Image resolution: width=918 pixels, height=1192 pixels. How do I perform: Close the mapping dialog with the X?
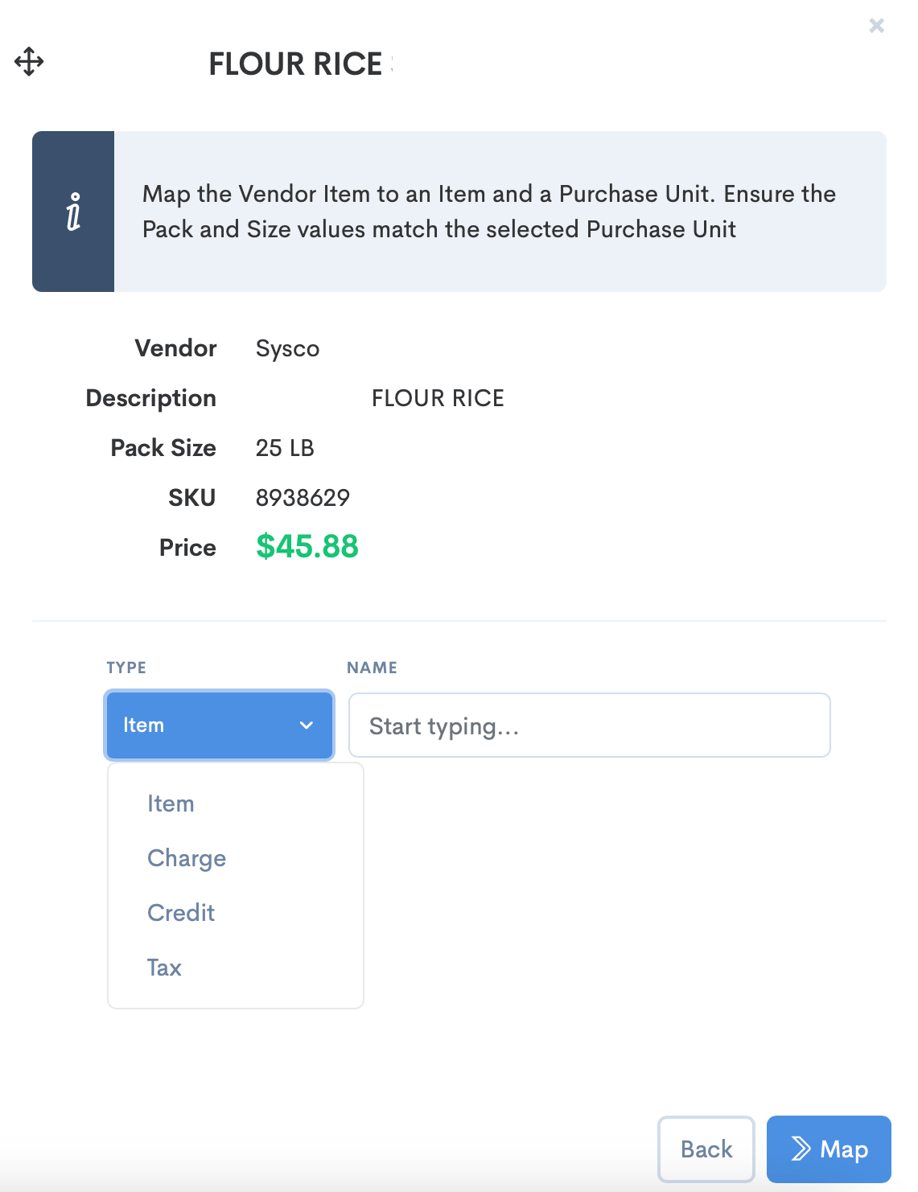pos(876,26)
